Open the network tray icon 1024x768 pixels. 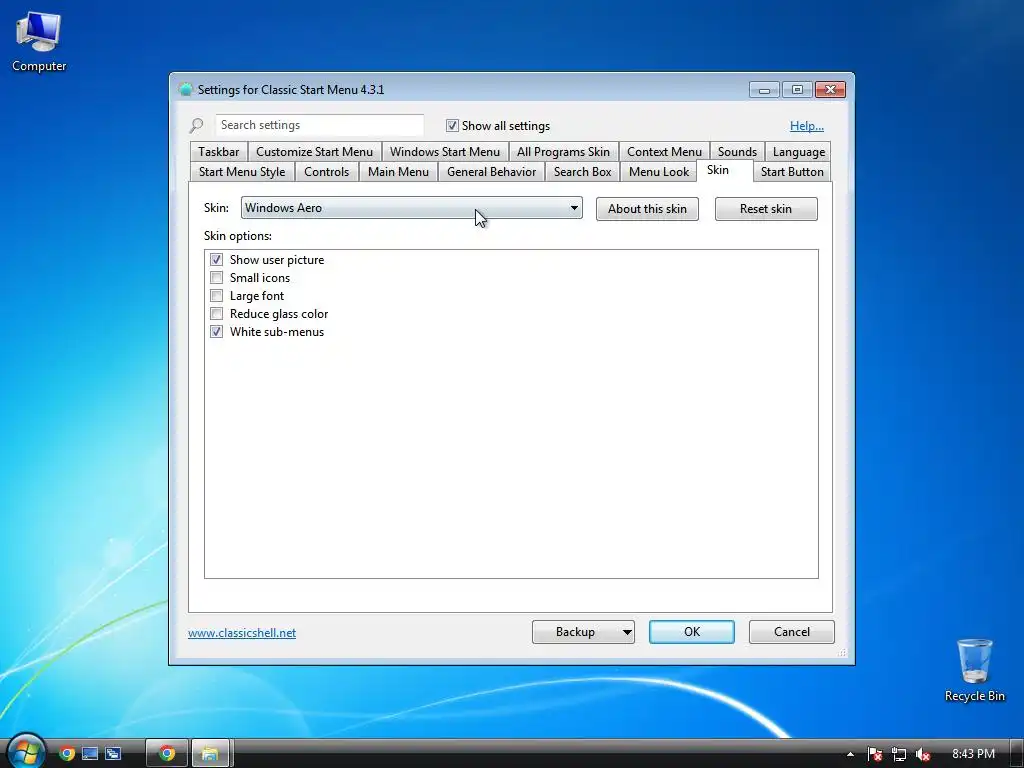[x=899, y=754]
